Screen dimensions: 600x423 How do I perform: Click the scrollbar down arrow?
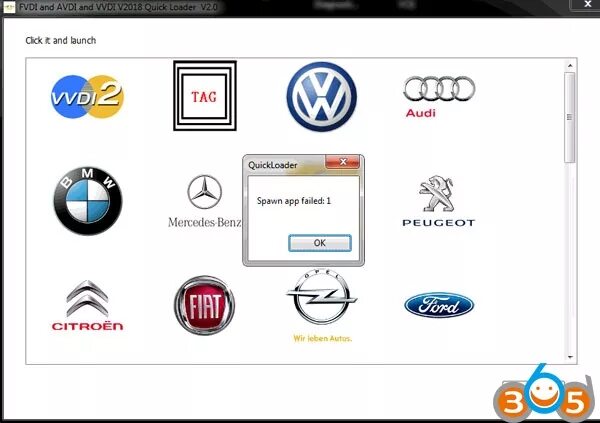coord(570,357)
